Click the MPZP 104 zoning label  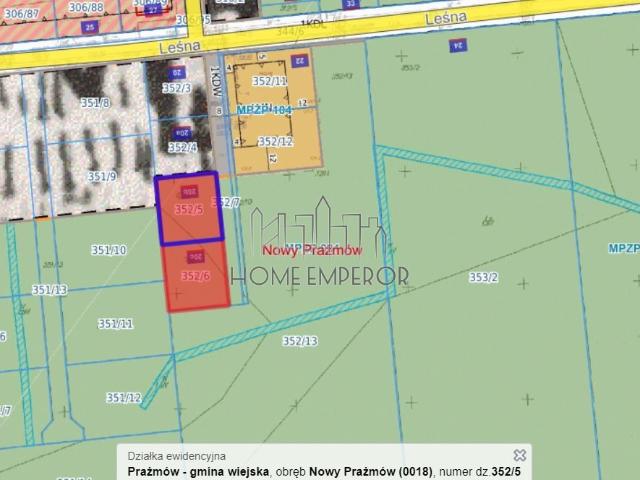(264, 110)
